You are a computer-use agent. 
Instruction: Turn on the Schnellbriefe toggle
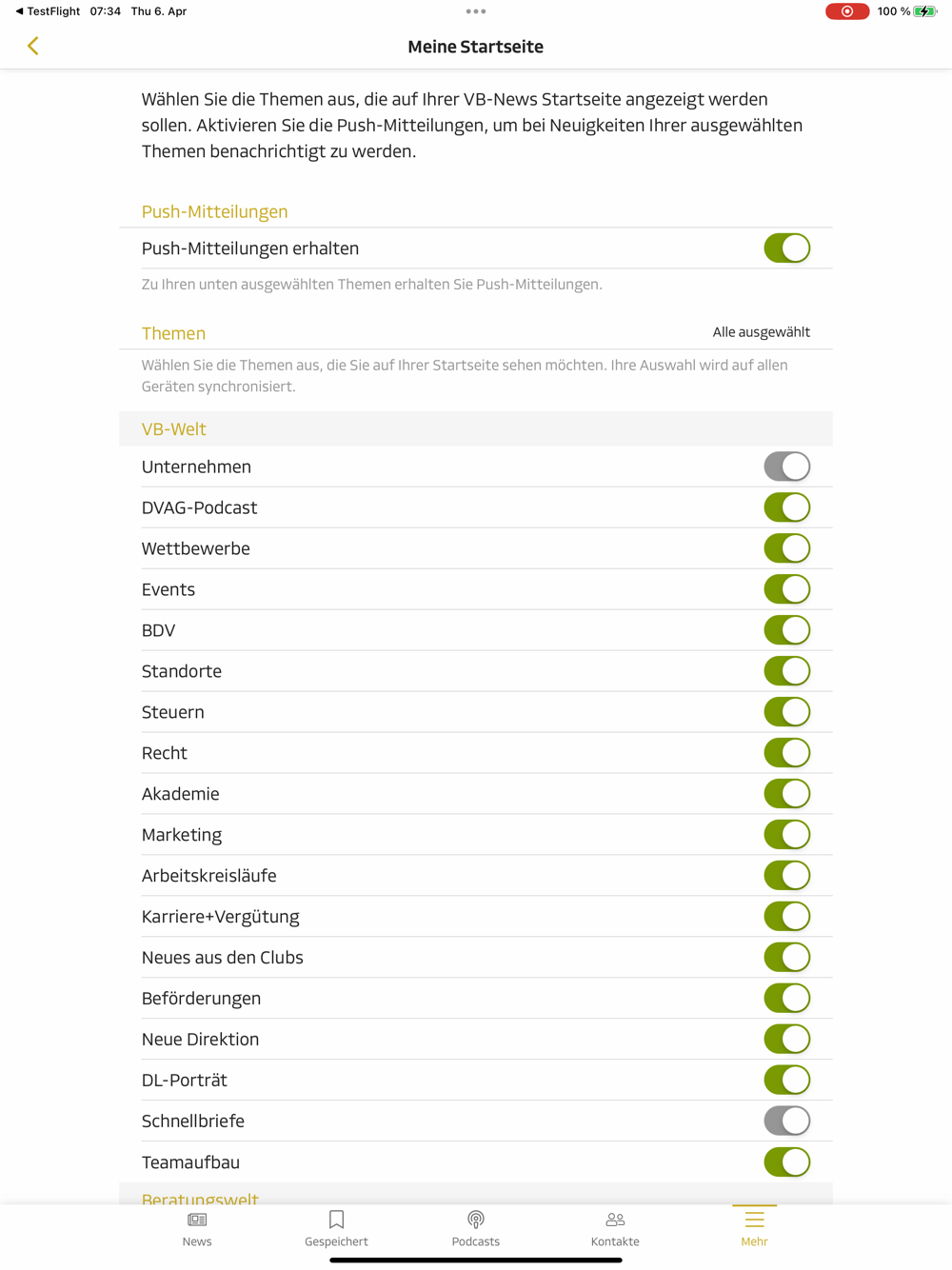coord(786,1121)
